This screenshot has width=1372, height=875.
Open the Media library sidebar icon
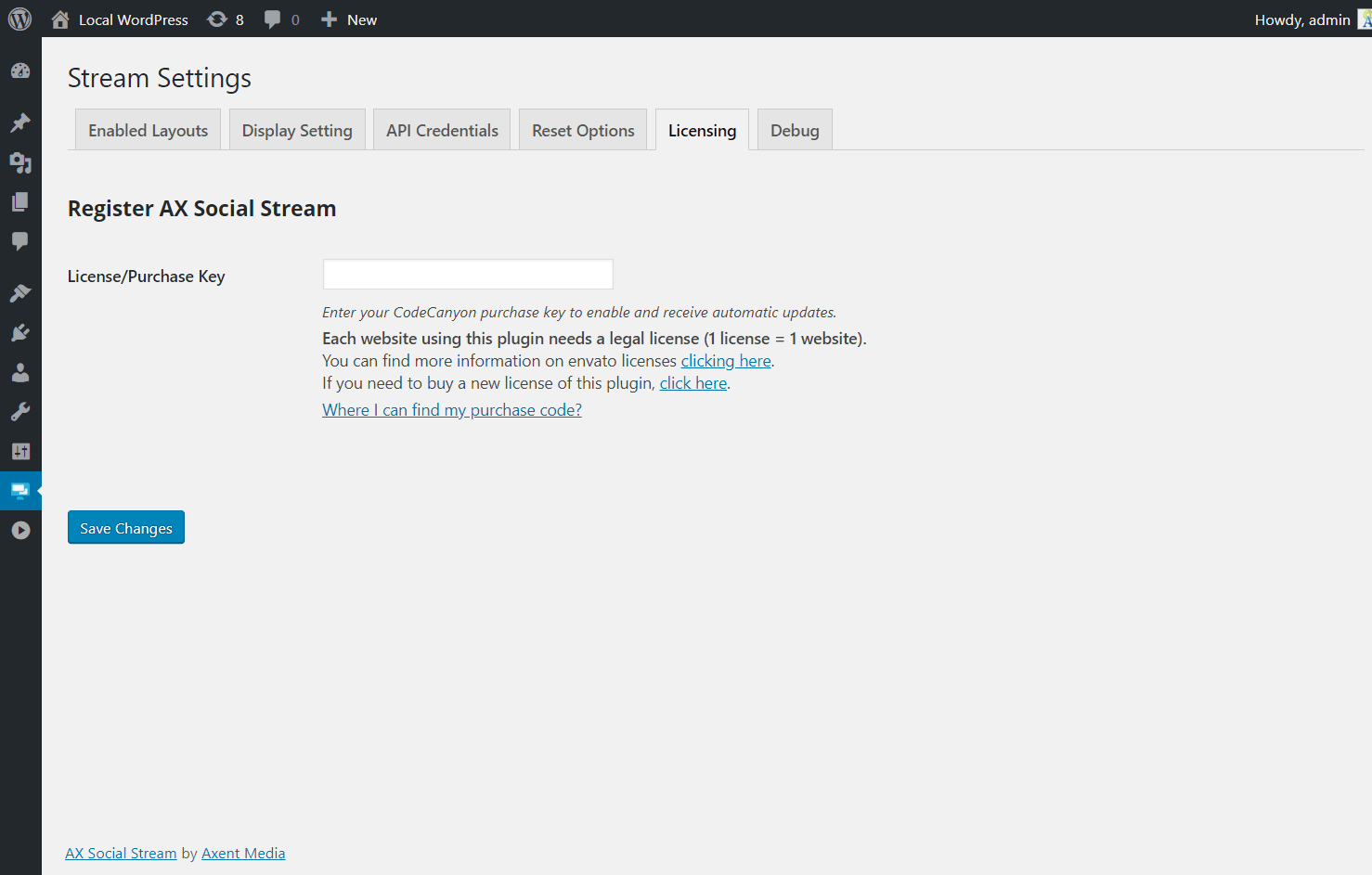pyautogui.click(x=20, y=162)
